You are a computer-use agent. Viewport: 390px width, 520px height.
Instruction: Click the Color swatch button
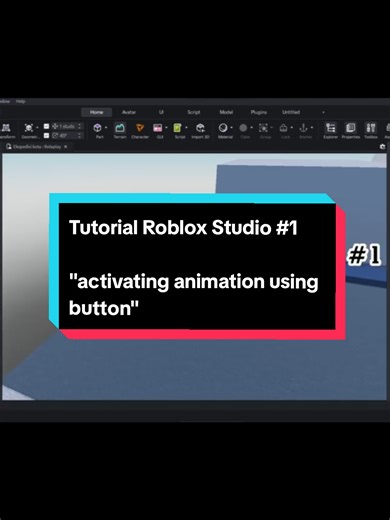[243, 128]
